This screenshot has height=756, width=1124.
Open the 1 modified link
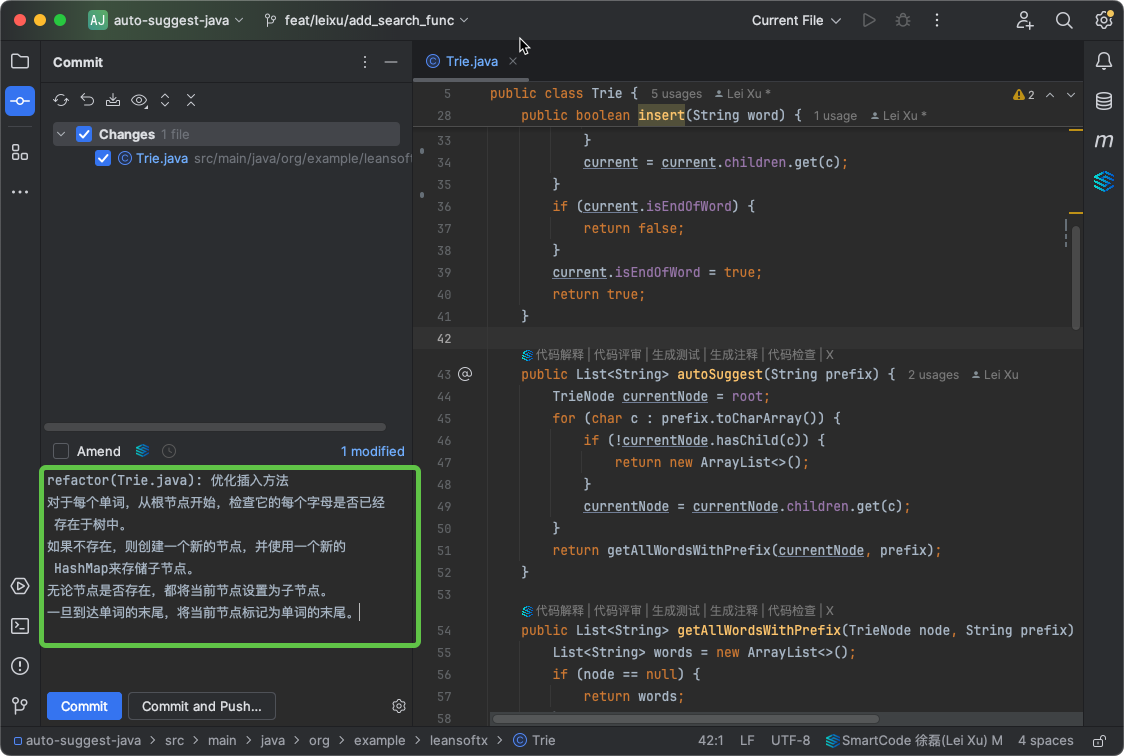pos(372,451)
